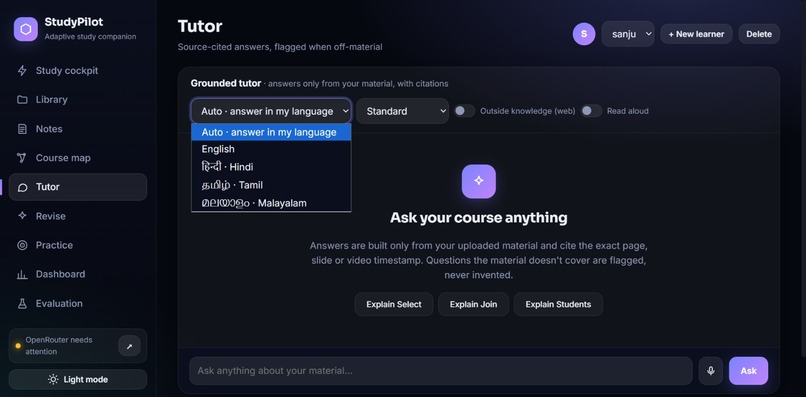
Task: Click the Grounded tutor label
Action: coord(226,83)
